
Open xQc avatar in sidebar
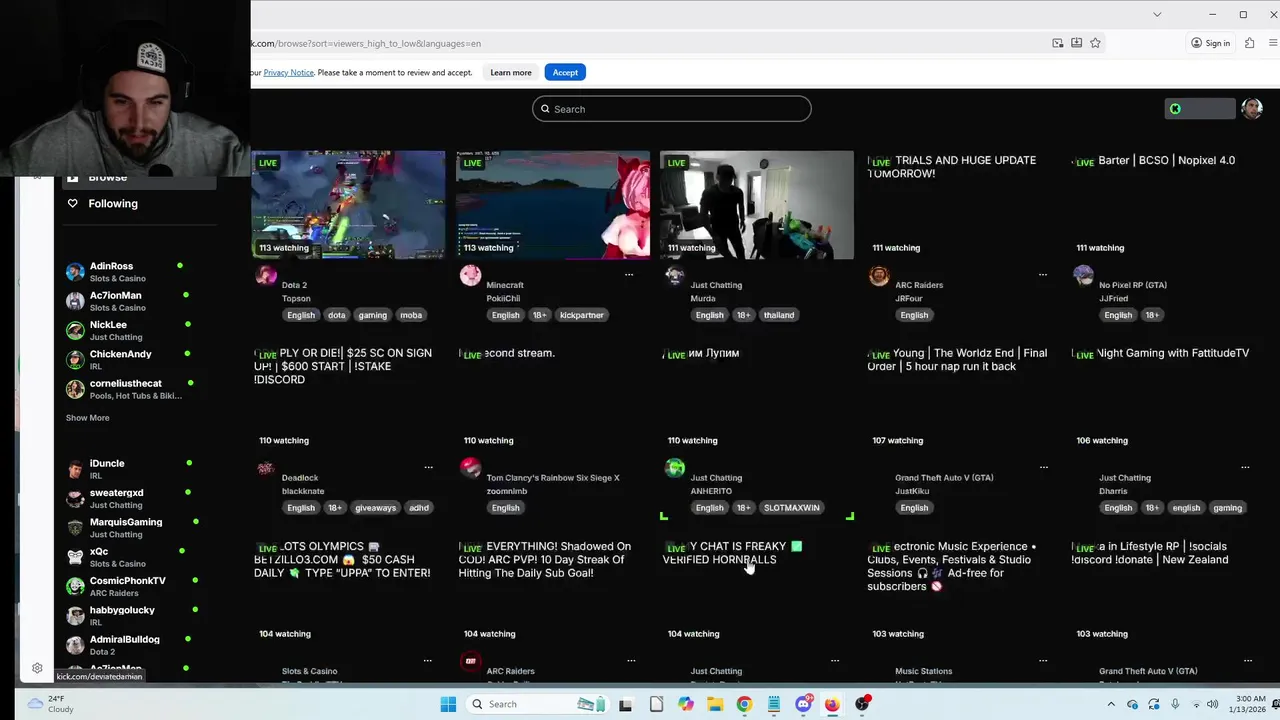pos(75,557)
